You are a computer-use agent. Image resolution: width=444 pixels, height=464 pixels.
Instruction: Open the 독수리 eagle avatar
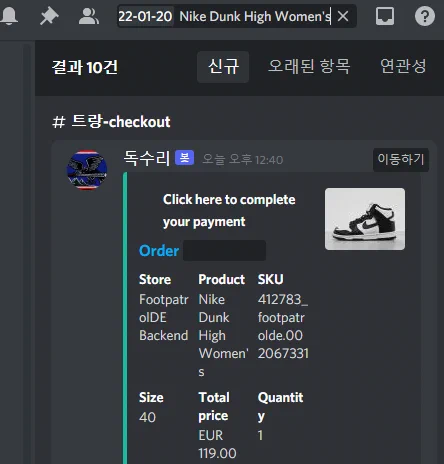pyautogui.click(x=87, y=170)
